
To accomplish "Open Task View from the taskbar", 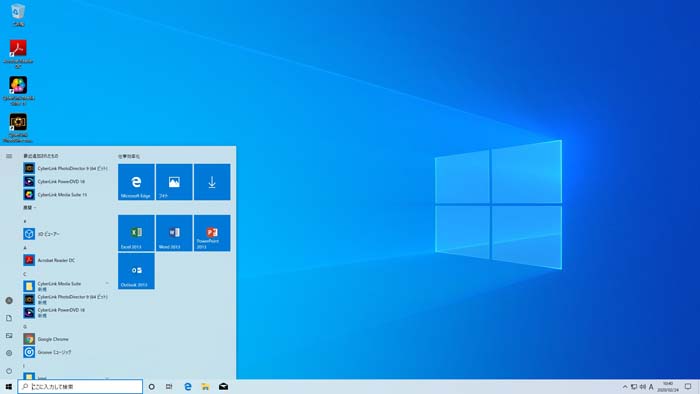I will tap(169, 387).
